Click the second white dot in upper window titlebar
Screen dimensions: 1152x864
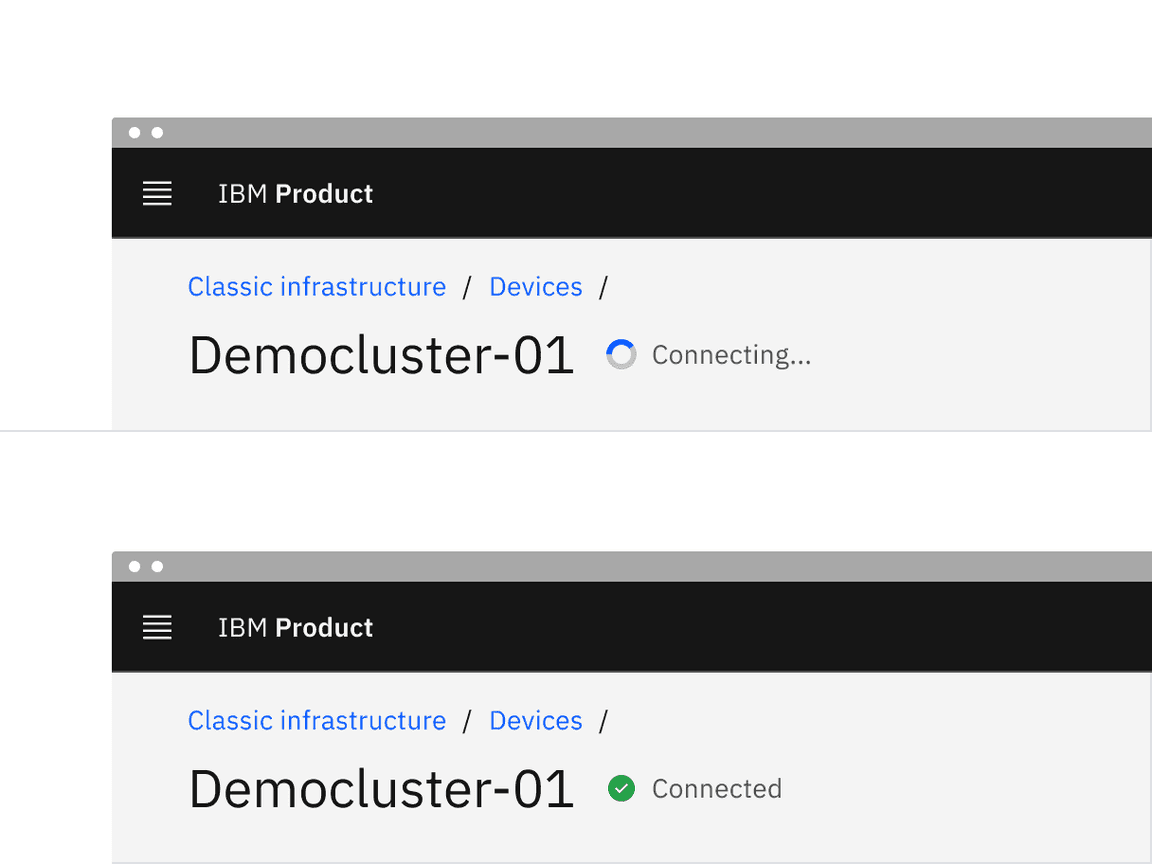pyautogui.click(x=157, y=133)
